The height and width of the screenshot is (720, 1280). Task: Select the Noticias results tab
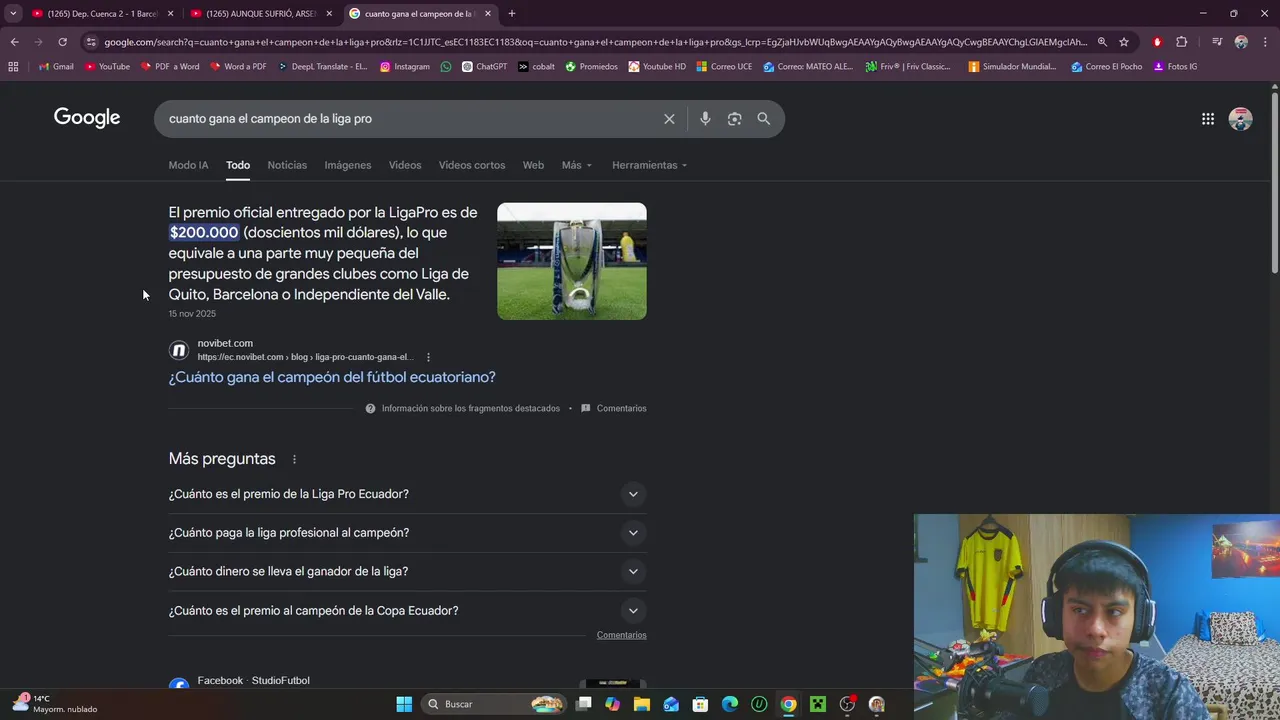pos(287,165)
